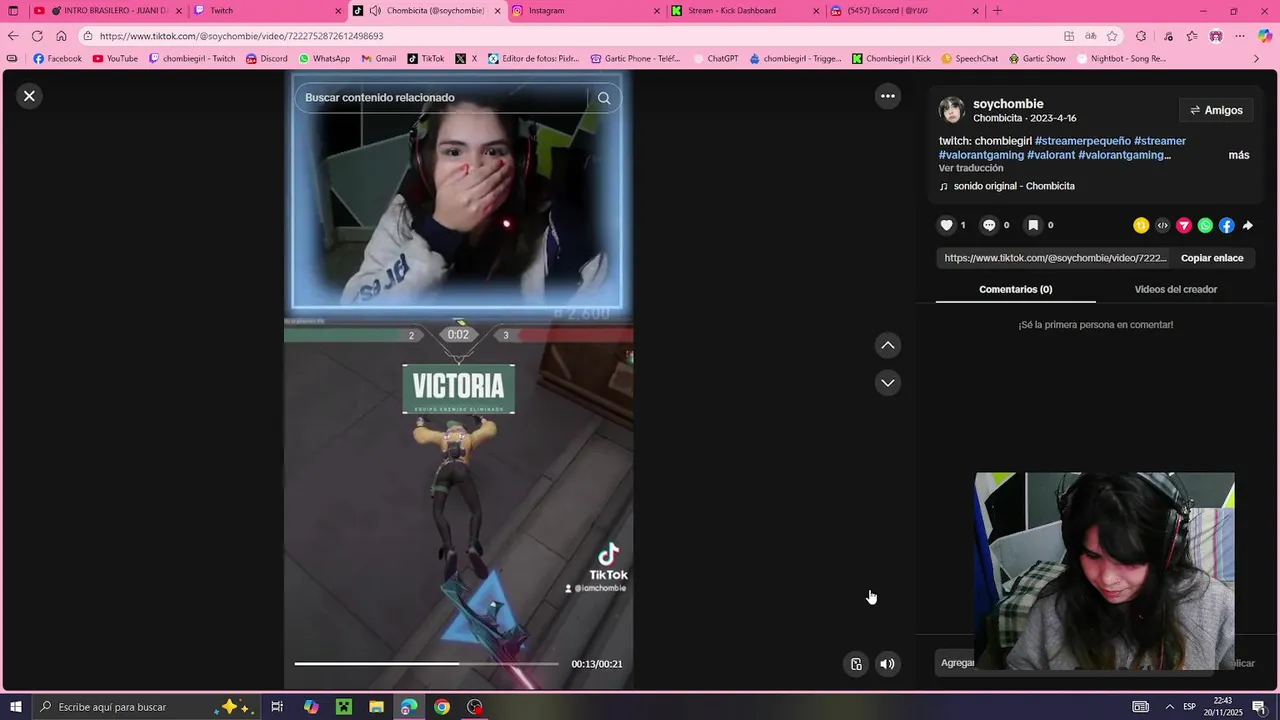
Task: Save video with bookmark icon
Action: click(1033, 225)
